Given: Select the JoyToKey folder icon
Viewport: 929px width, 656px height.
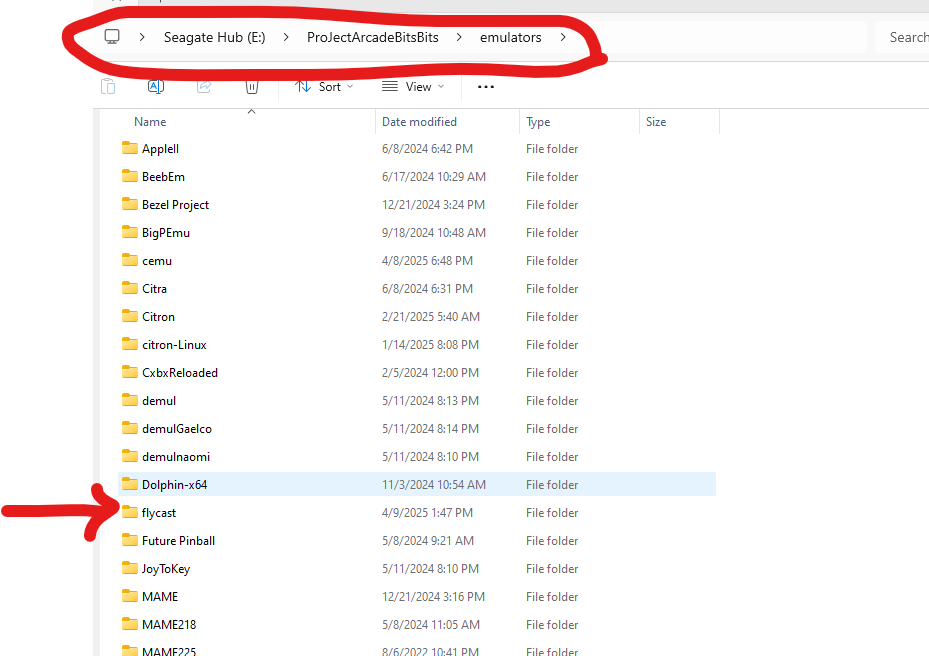Looking at the screenshot, I should [x=130, y=567].
